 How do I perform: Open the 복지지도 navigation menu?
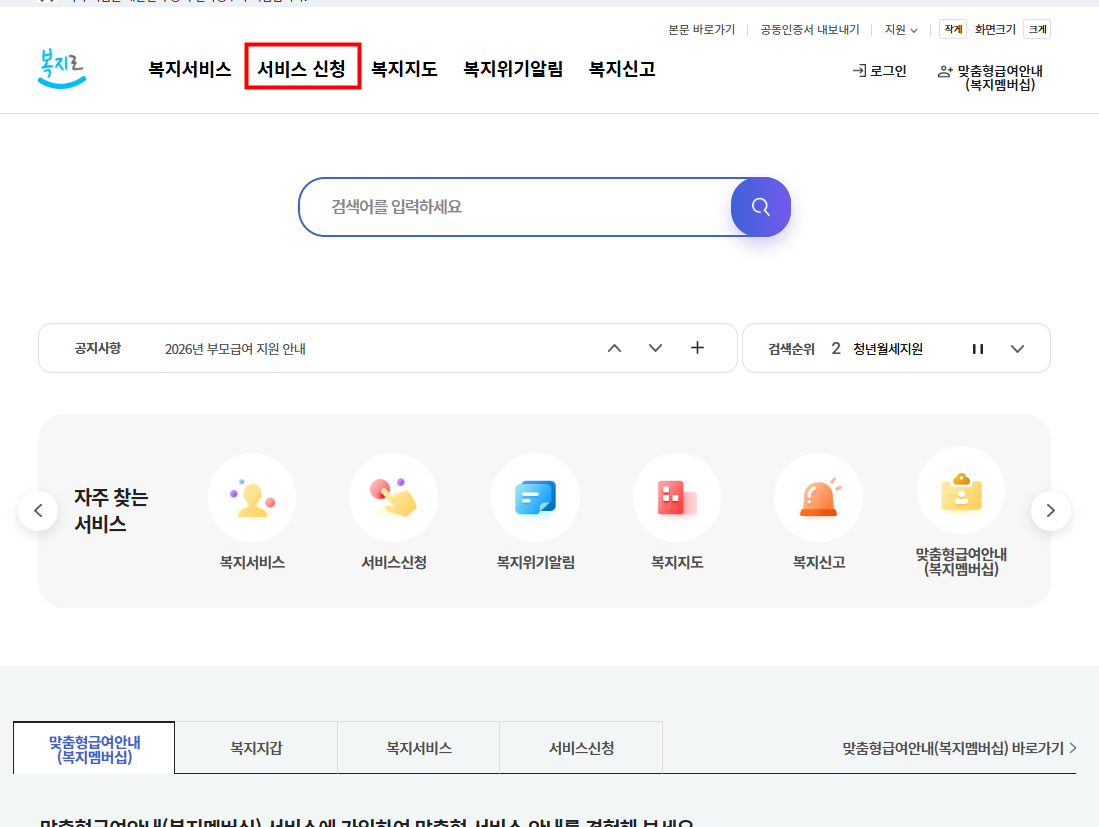[404, 68]
